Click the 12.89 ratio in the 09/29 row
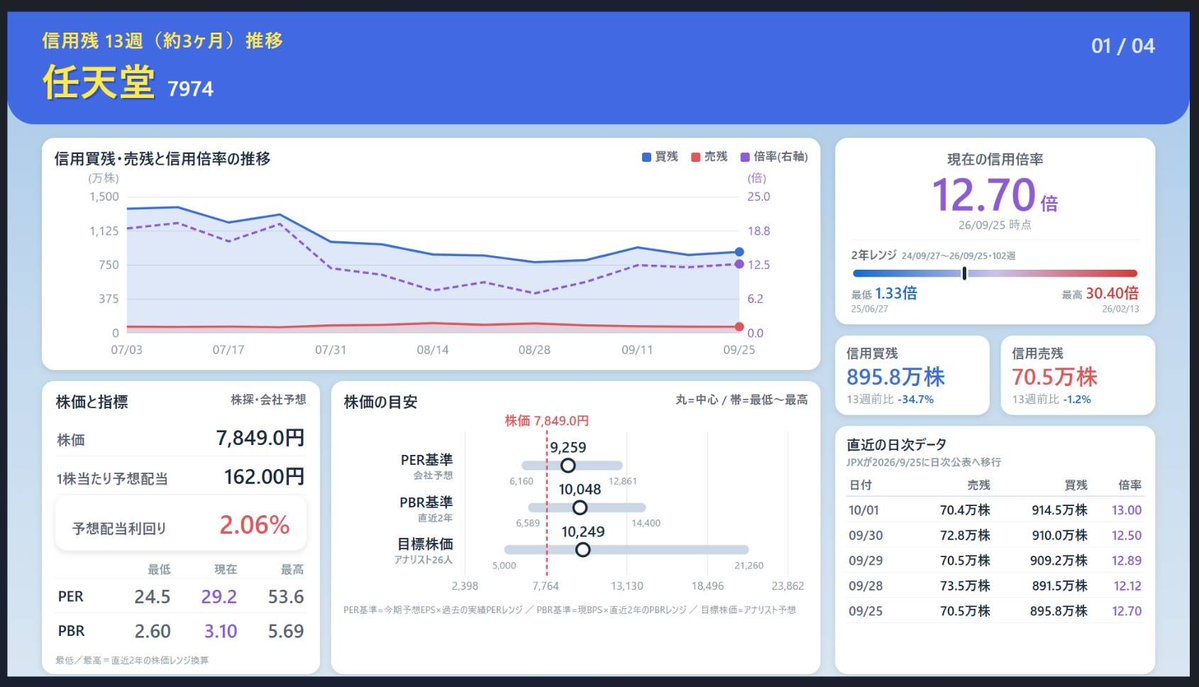Viewport: 1199px width, 687px height. [1126, 561]
